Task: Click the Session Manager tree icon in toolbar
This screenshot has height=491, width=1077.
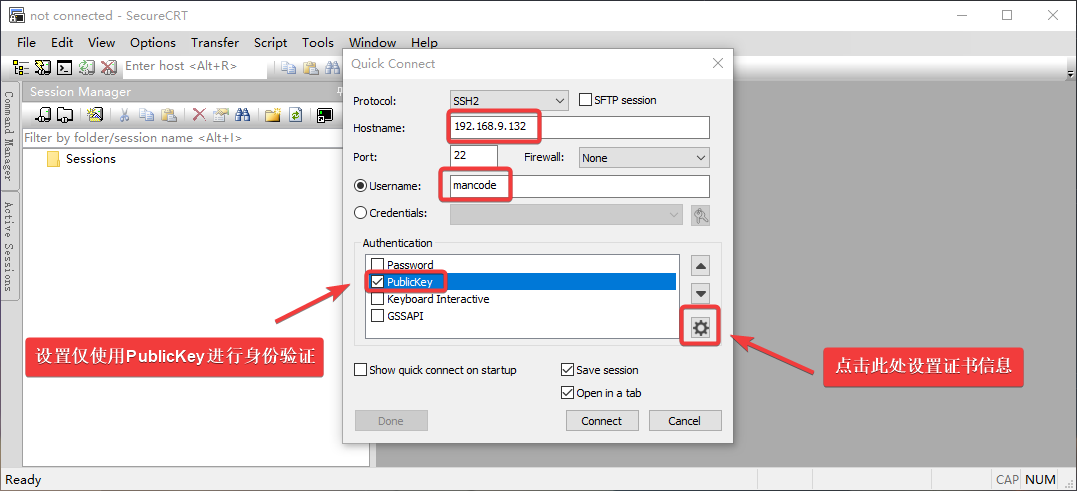Action: click(21, 67)
